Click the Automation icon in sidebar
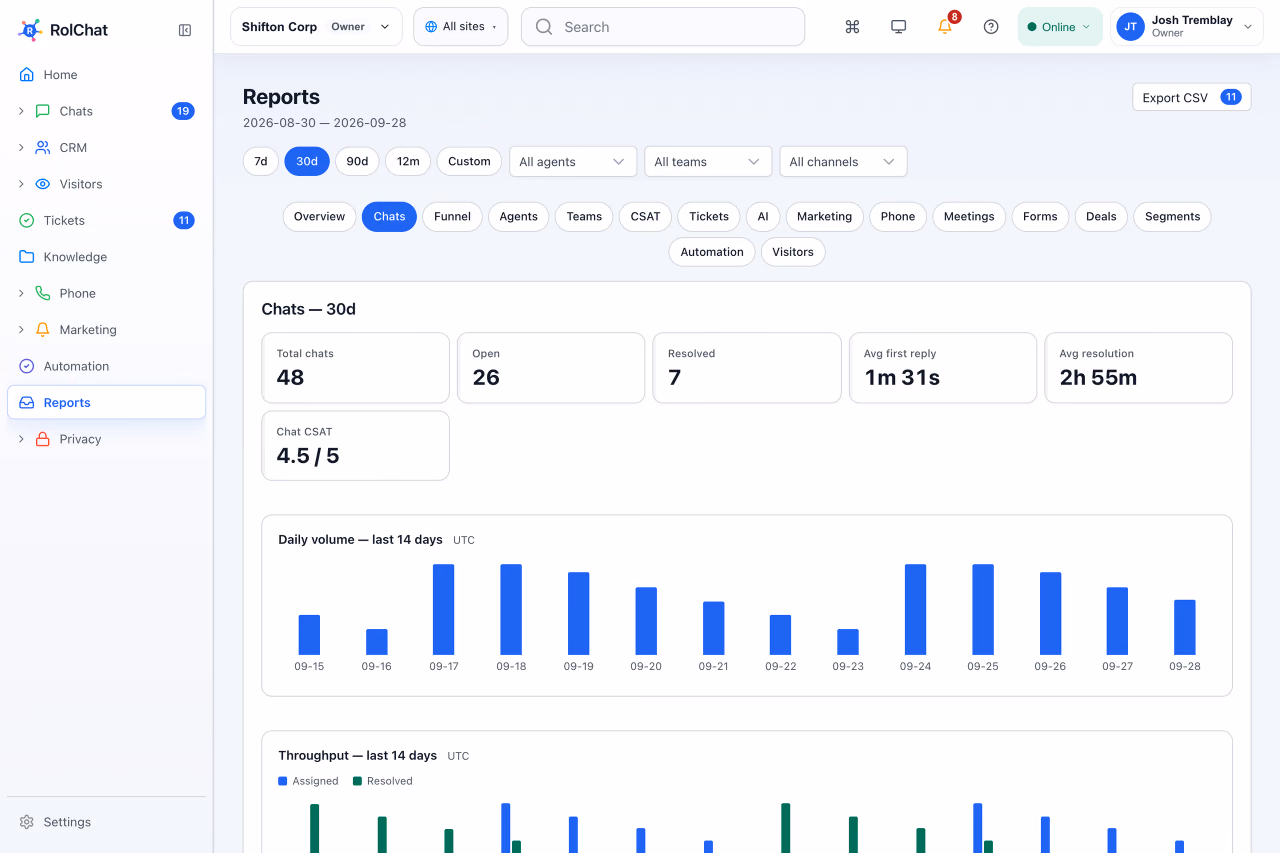1280x853 pixels. coord(27,367)
